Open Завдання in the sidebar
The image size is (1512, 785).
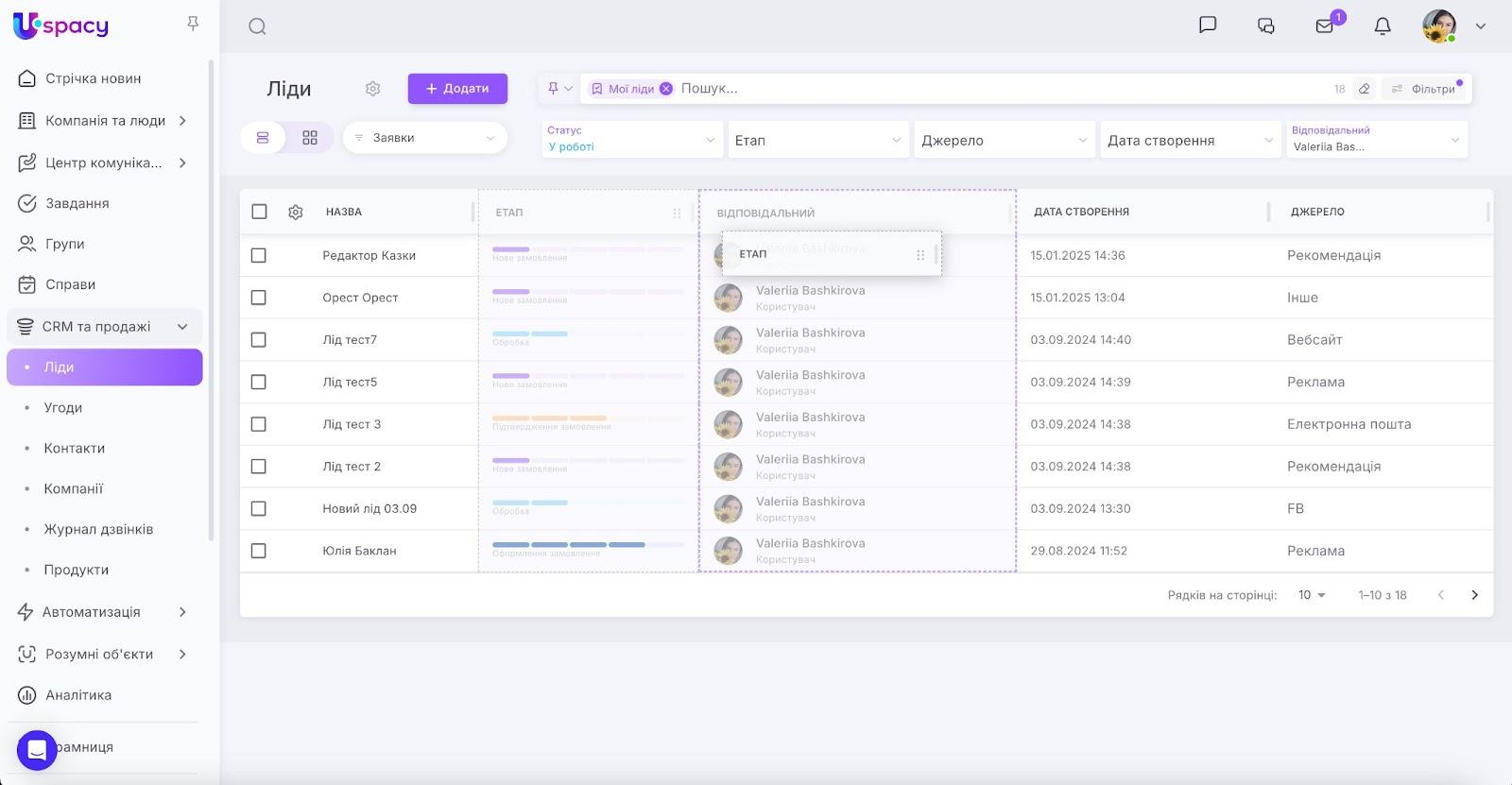[x=77, y=203]
